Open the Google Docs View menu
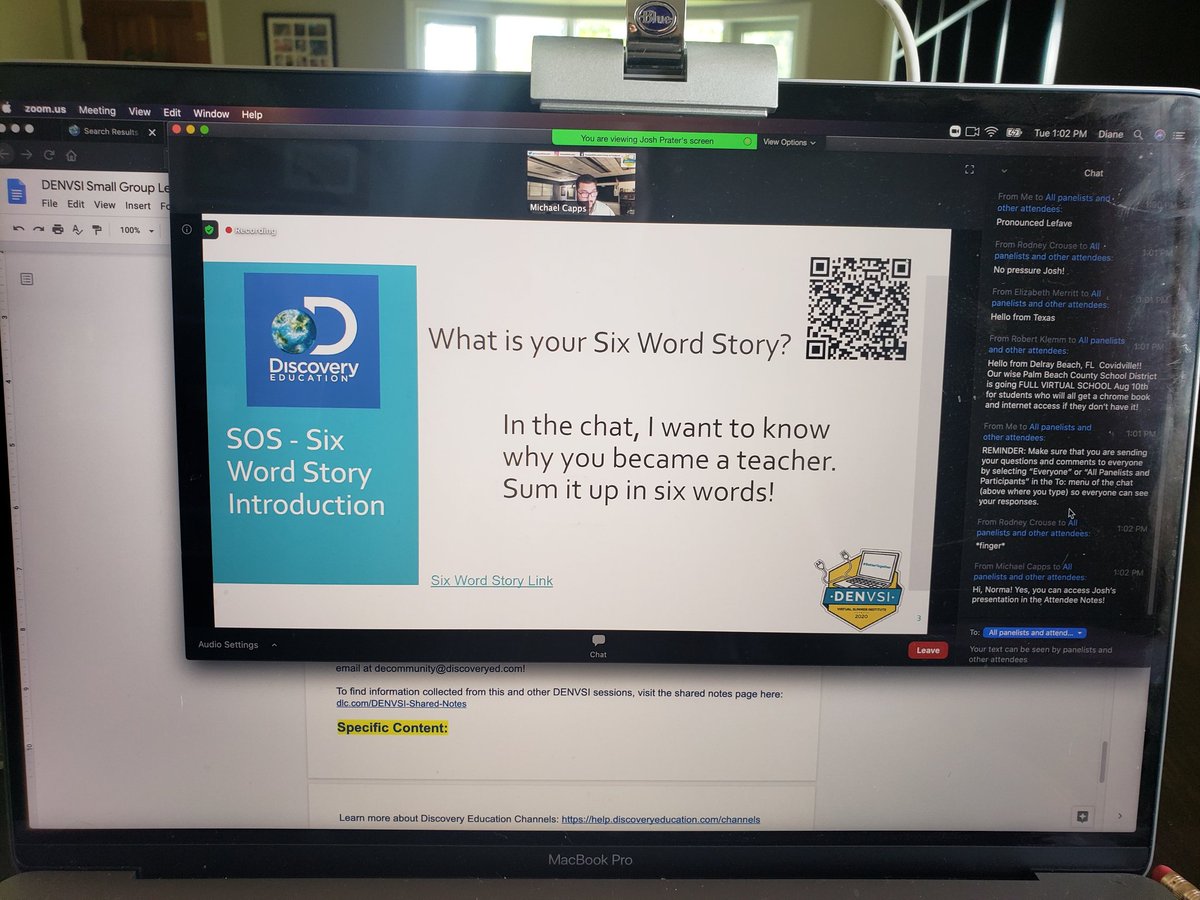1200x900 pixels. click(105, 205)
